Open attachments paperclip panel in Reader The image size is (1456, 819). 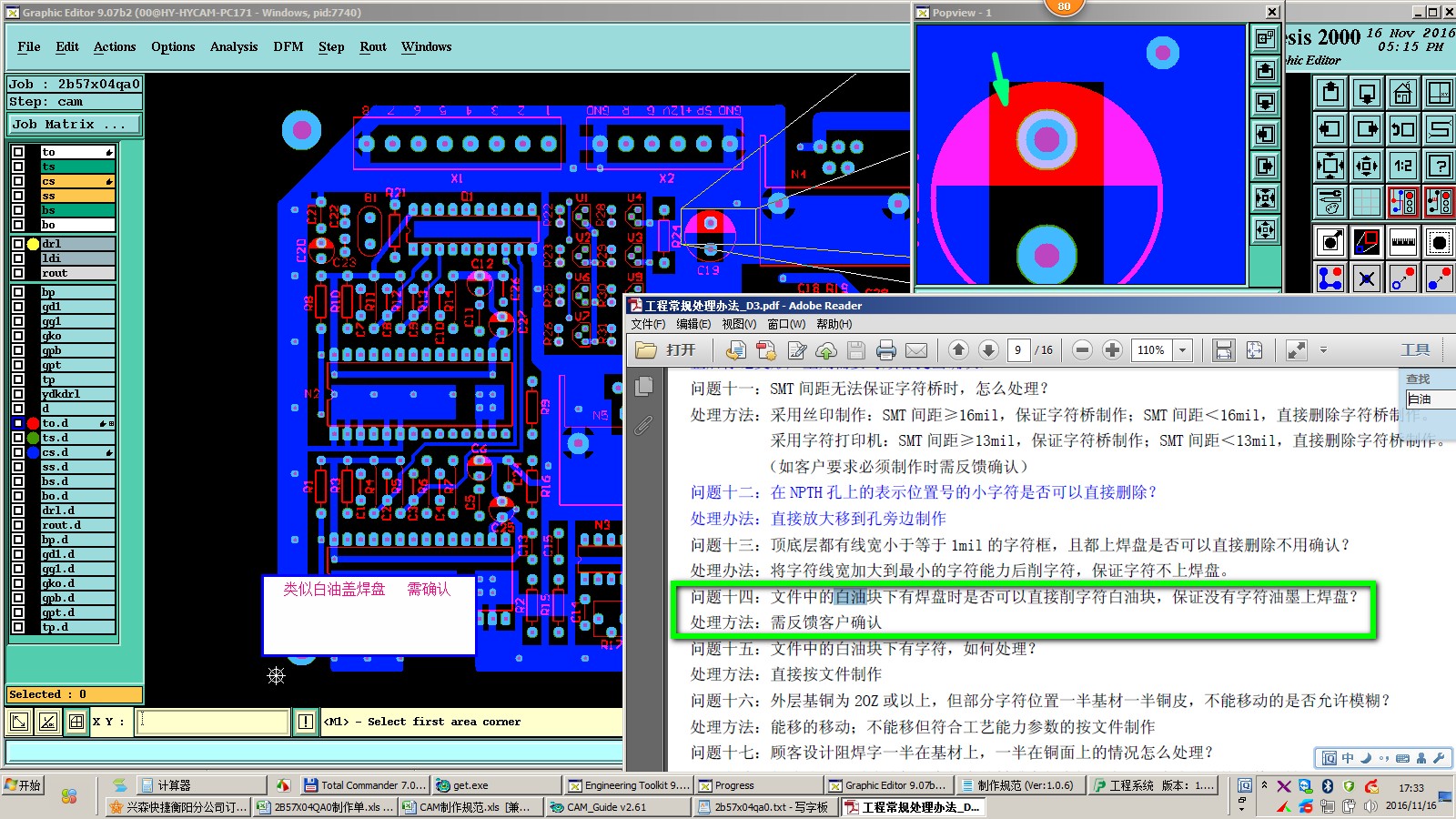click(643, 425)
